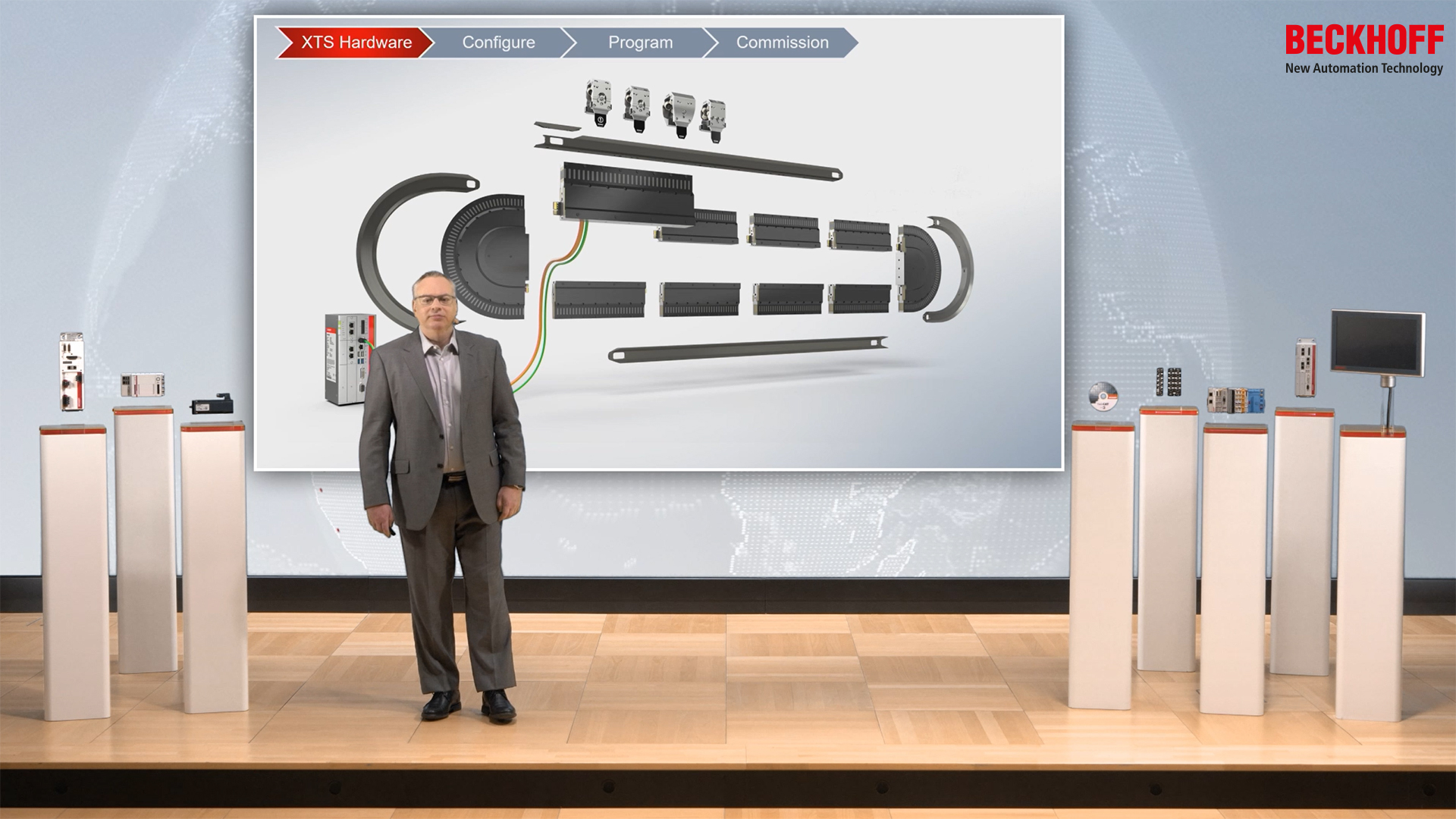
Task: Select the right curved motor module
Action: click(918, 268)
